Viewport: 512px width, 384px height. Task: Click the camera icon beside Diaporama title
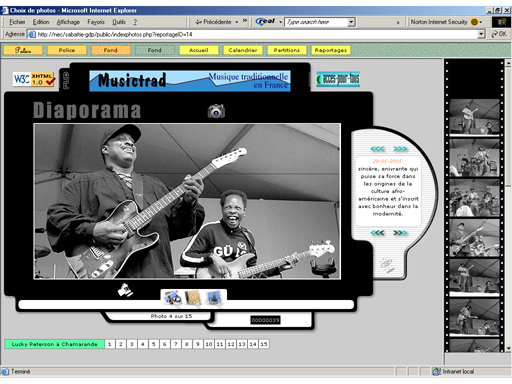tap(216, 111)
